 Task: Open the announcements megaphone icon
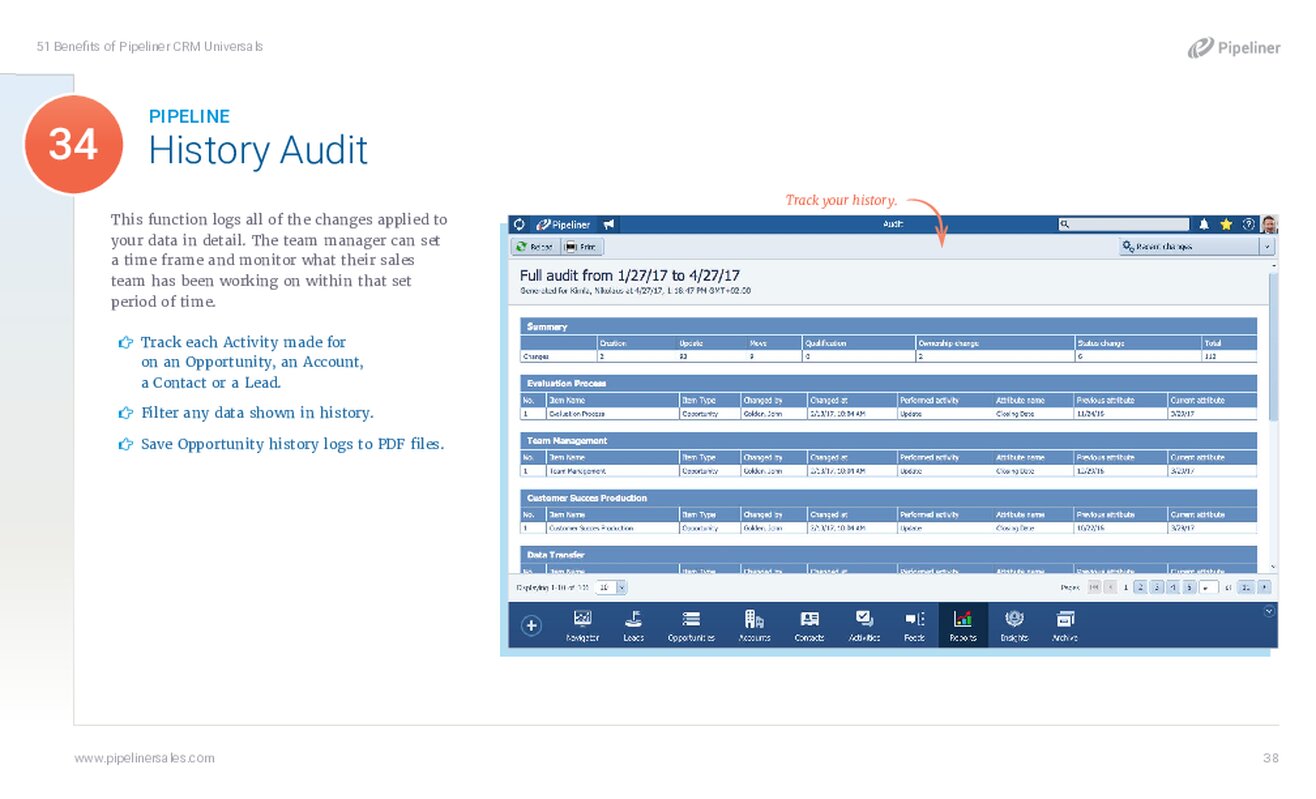(608, 225)
